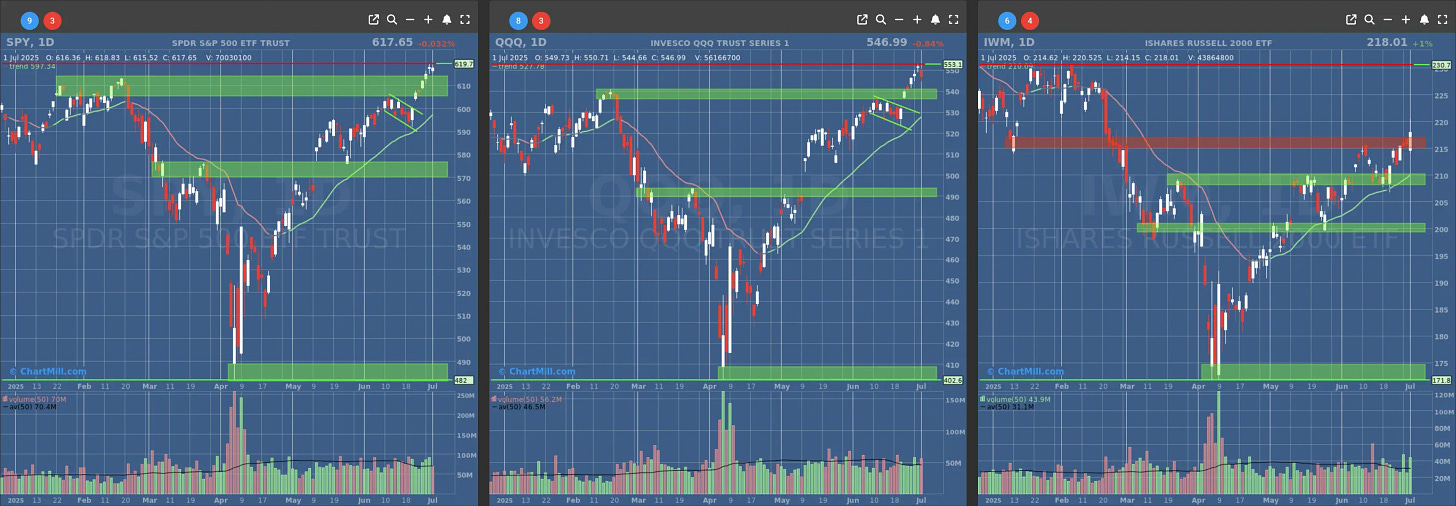
Task: Expand SPY chart to fullscreen
Action: pyautogui.click(x=464, y=19)
